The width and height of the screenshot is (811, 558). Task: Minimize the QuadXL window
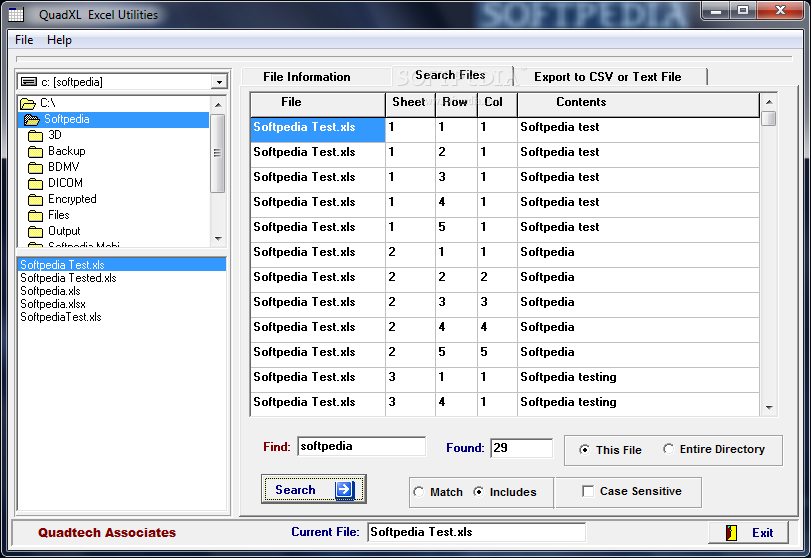pyautogui.click(x=716, y=10)
